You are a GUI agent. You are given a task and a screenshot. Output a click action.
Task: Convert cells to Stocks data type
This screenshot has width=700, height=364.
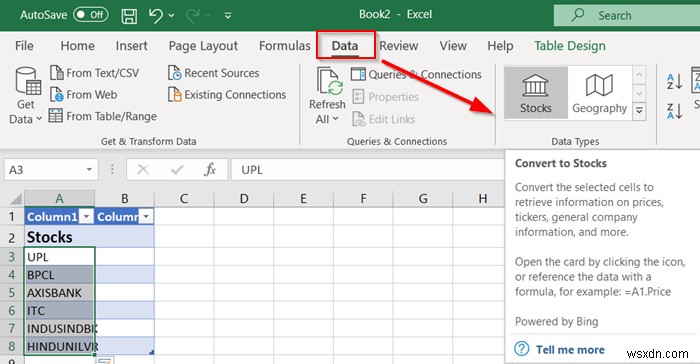tap(536, 93)
